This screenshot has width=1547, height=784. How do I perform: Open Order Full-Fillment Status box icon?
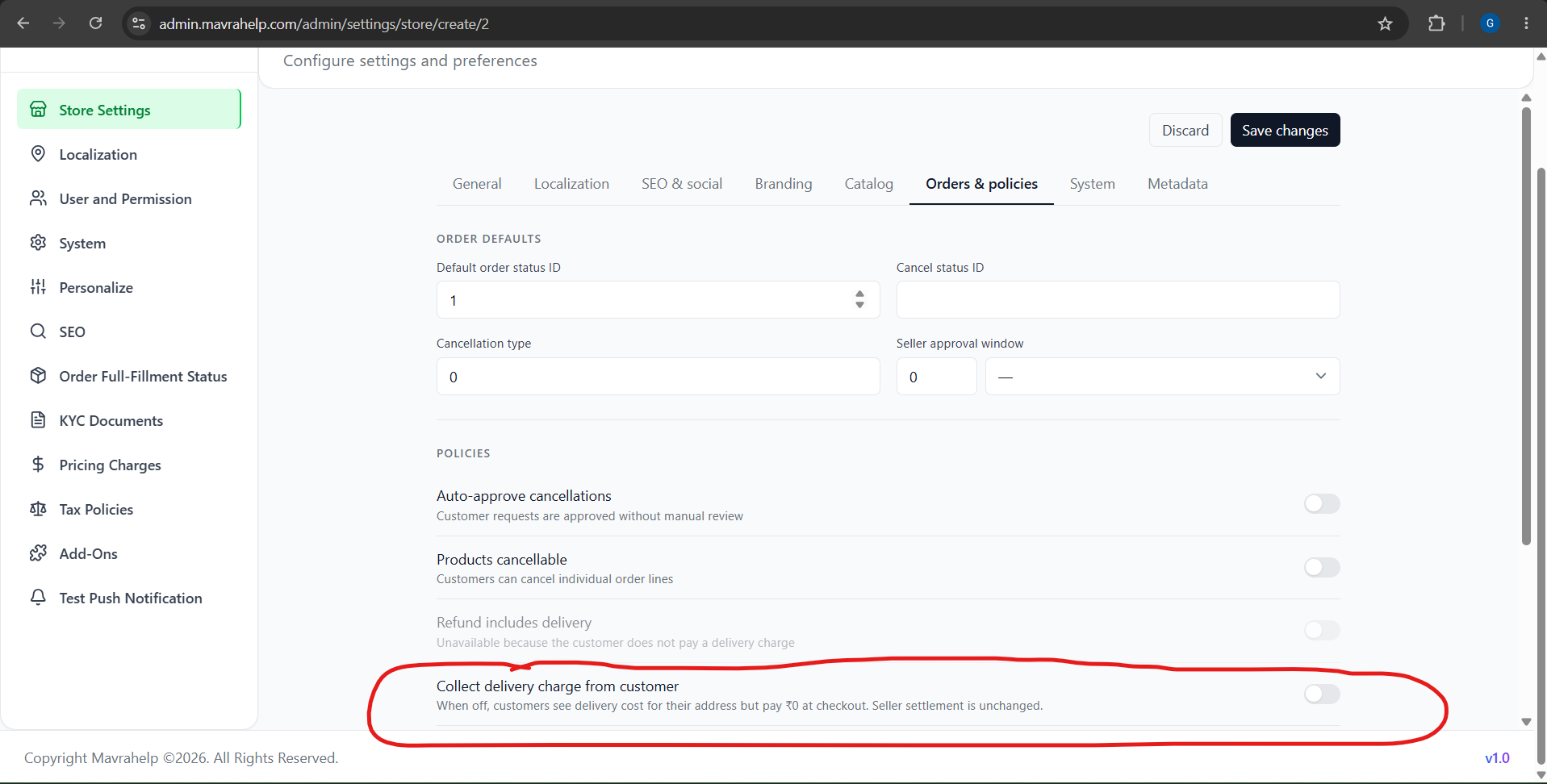click(38, 376)
